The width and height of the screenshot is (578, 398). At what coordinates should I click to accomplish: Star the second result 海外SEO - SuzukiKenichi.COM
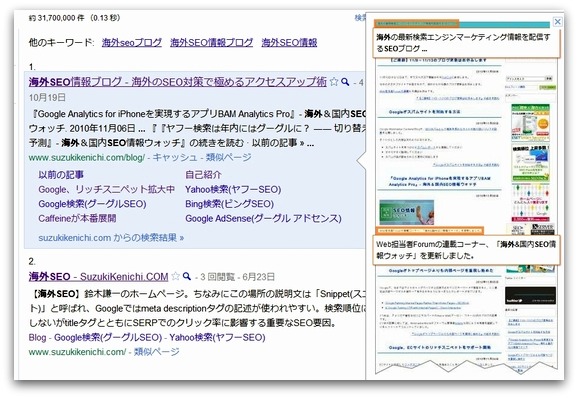(x=176, y=276)
